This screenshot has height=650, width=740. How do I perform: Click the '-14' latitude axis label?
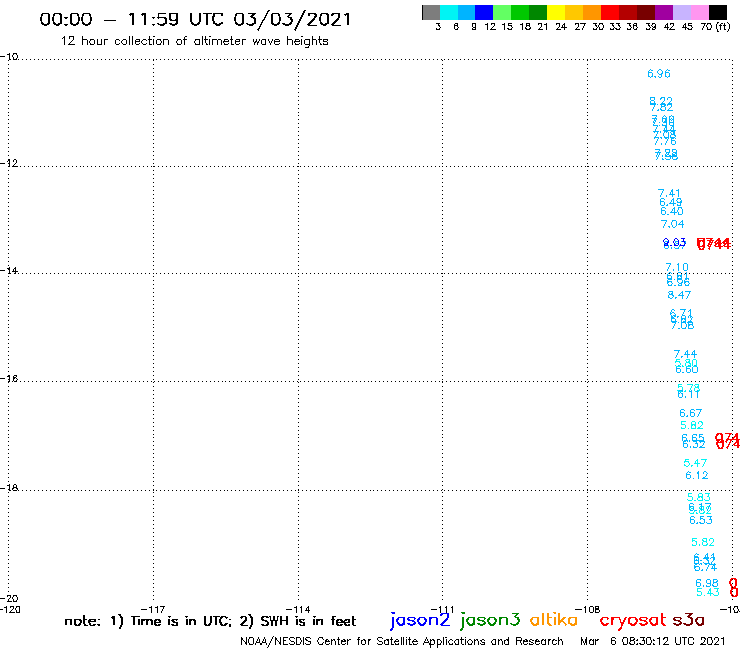[9, 270]
